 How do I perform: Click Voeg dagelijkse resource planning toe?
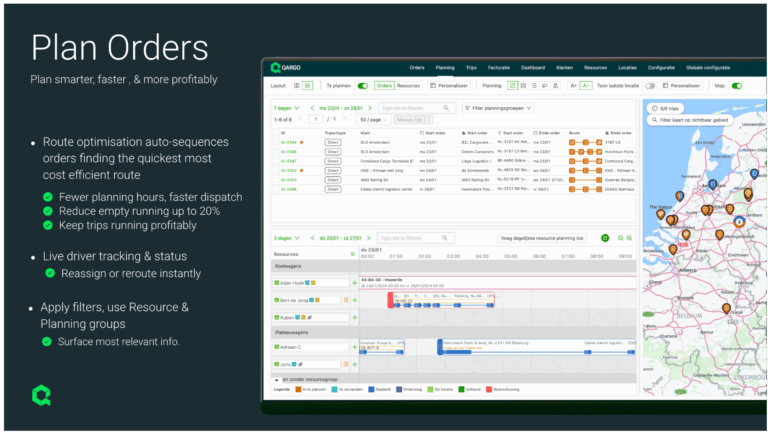click(x=542, y=238)
